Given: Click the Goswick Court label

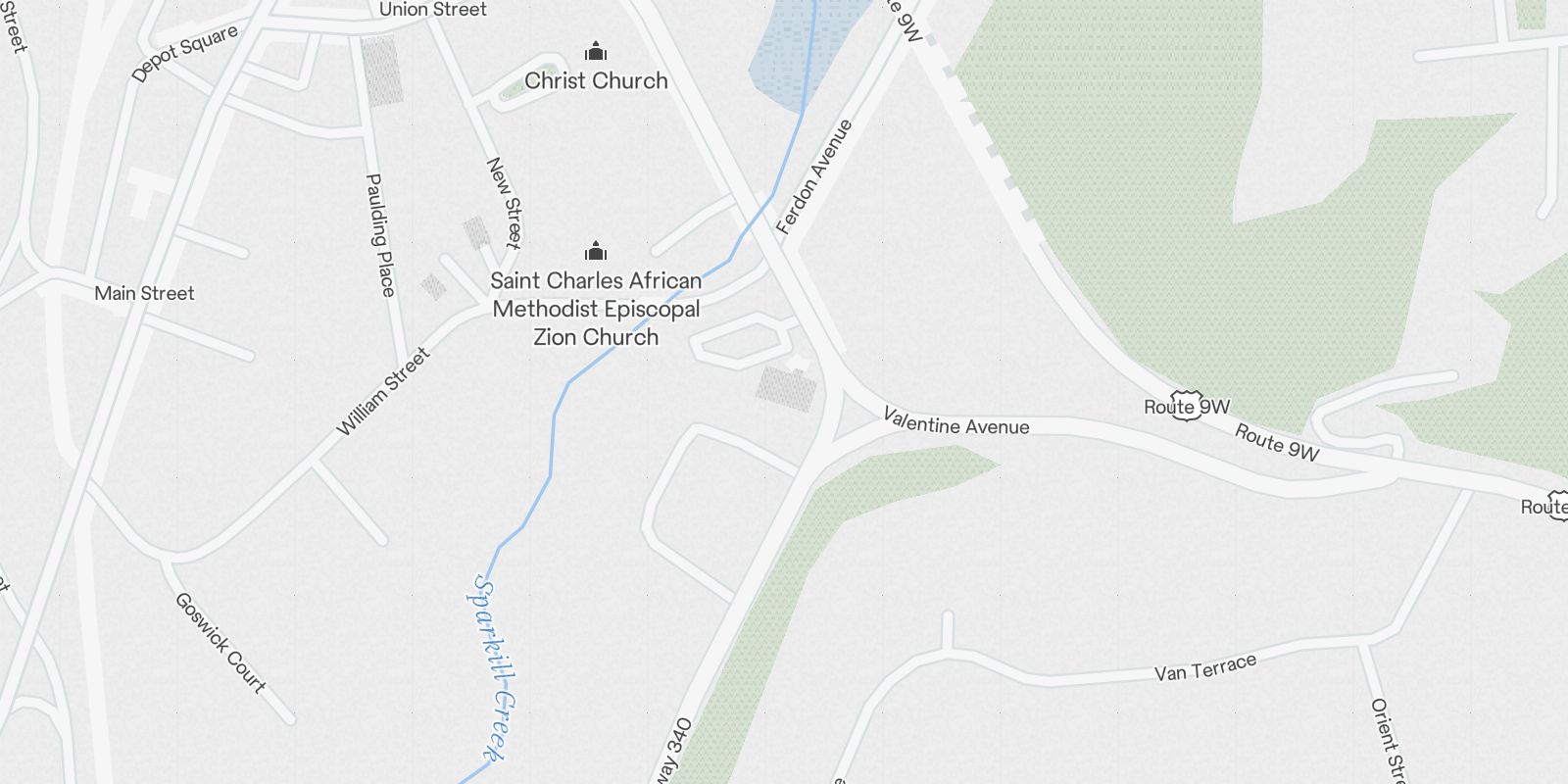Looking at the screenshot, I should tap(220, 643).
